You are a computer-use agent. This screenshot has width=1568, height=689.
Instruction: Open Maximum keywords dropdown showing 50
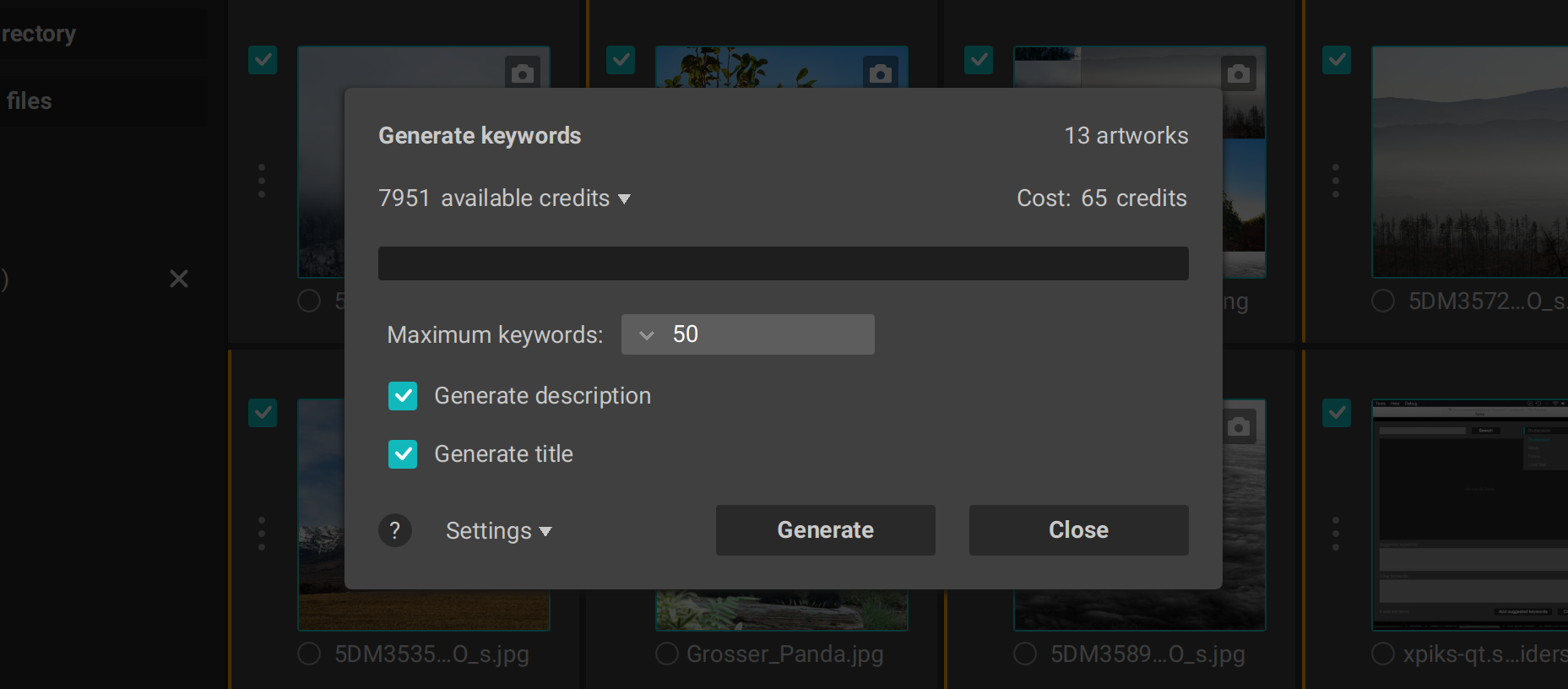[x=747, y=334]
